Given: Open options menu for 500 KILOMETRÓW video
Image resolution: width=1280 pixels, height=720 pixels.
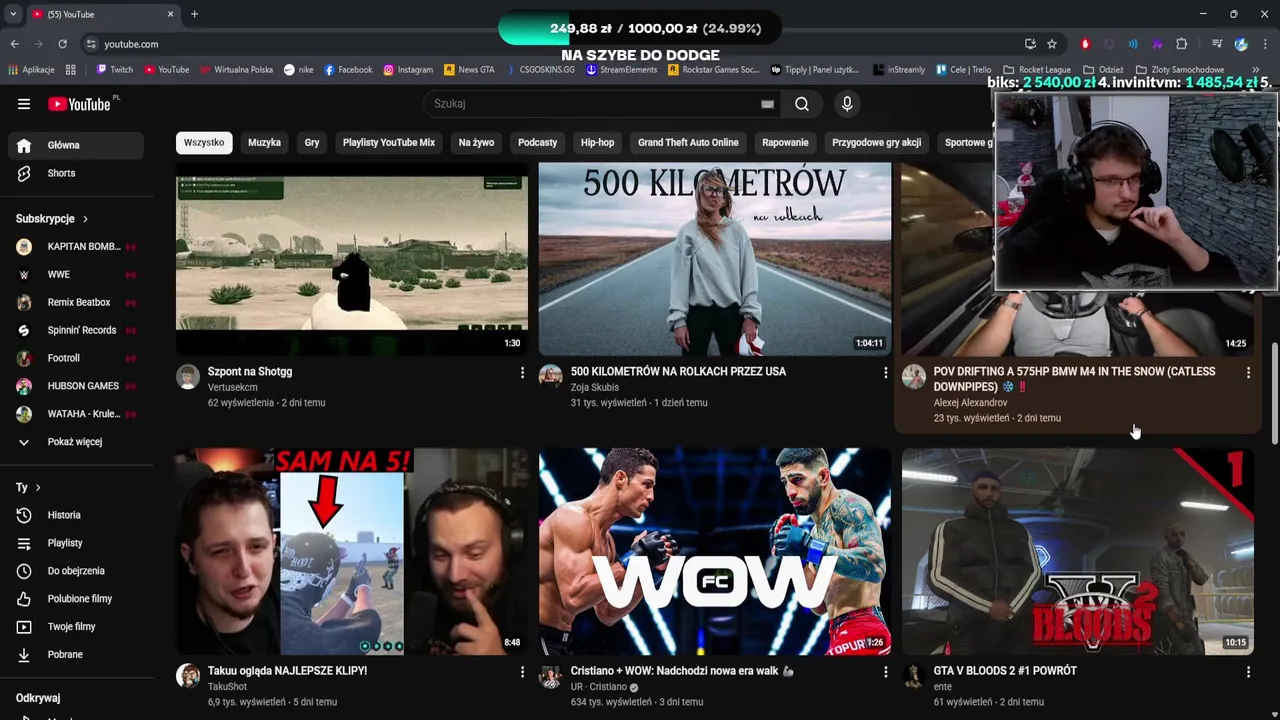Looking at the screenshot, I should coord(885,372).
